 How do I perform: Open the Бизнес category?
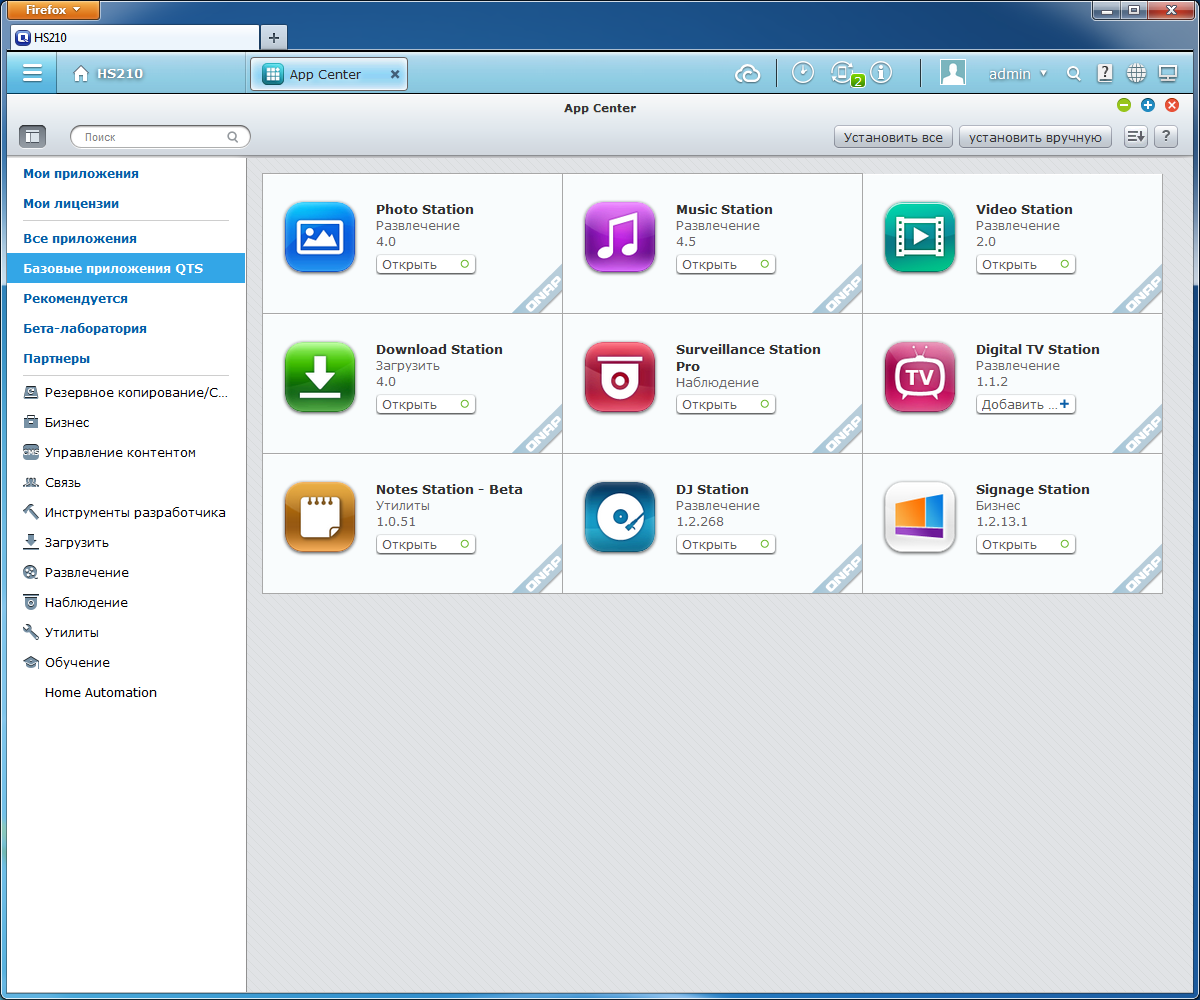pyautogui.click(x=56, y=423)
